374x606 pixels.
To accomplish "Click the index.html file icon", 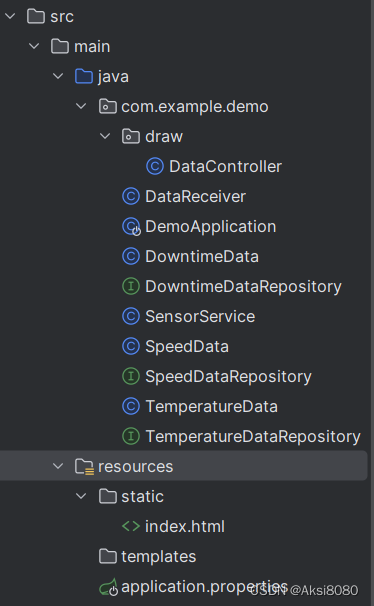I will coord(131,526).
